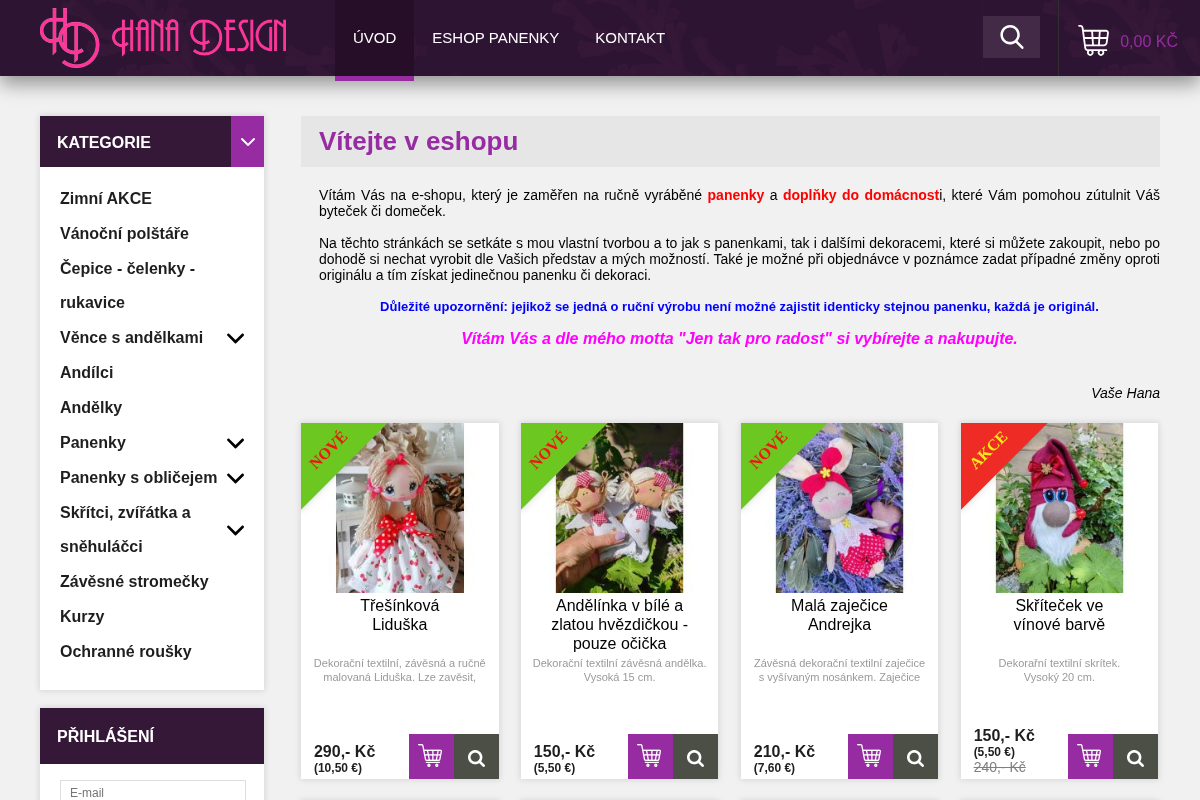The height and width of the screenshot is (800, 1200).
Task: Open Panenky s obličejem category link
Action: click(138, 478)
